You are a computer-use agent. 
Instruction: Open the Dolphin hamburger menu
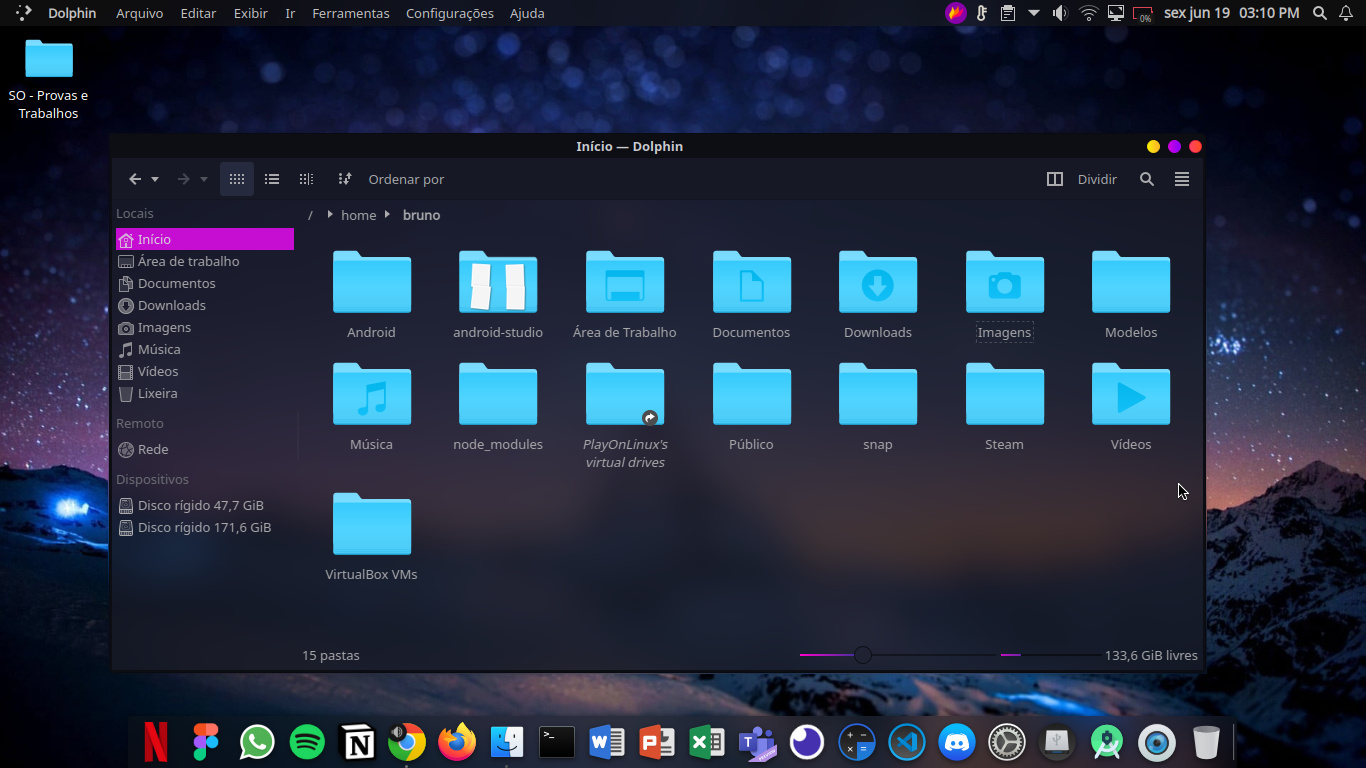point(1182,179)
